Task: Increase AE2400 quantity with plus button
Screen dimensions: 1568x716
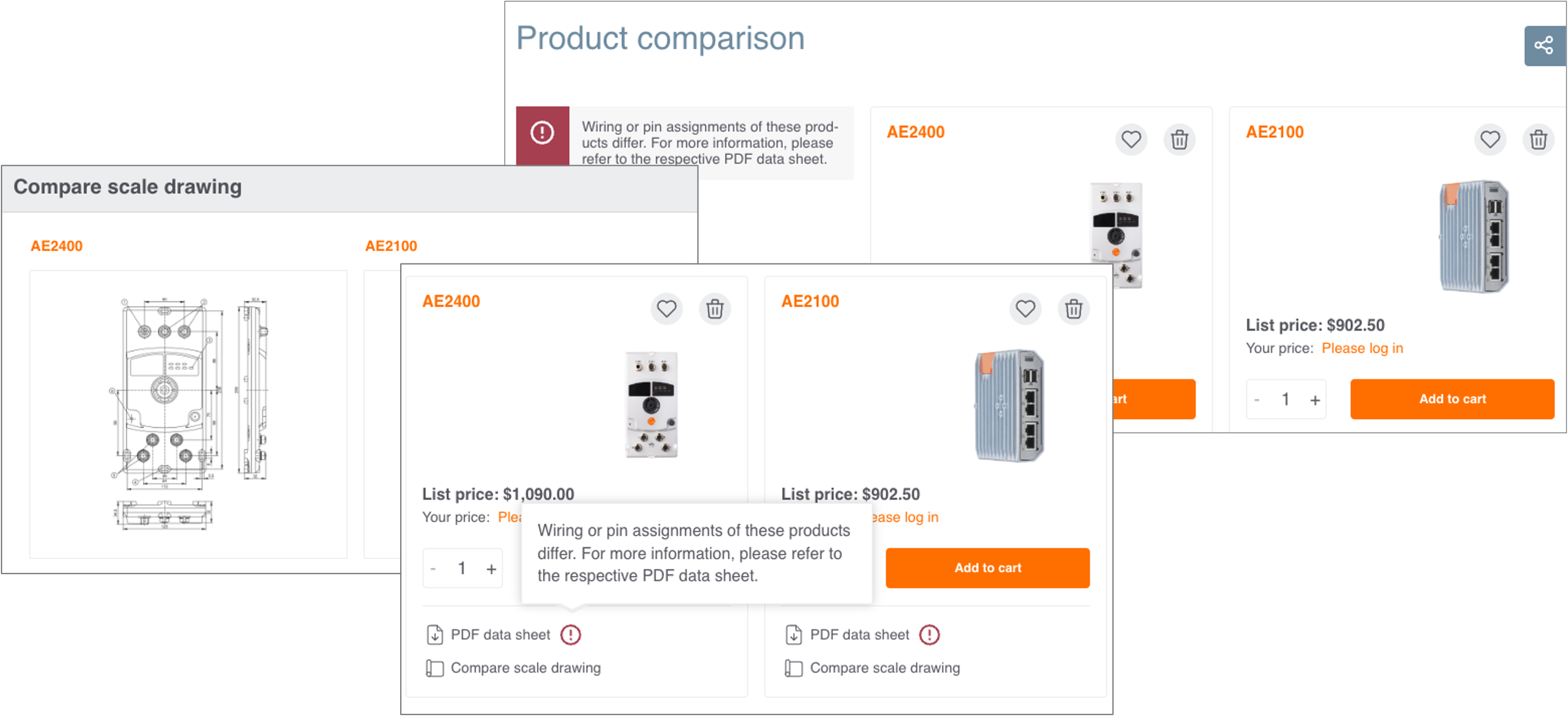Action: (491, 569)
